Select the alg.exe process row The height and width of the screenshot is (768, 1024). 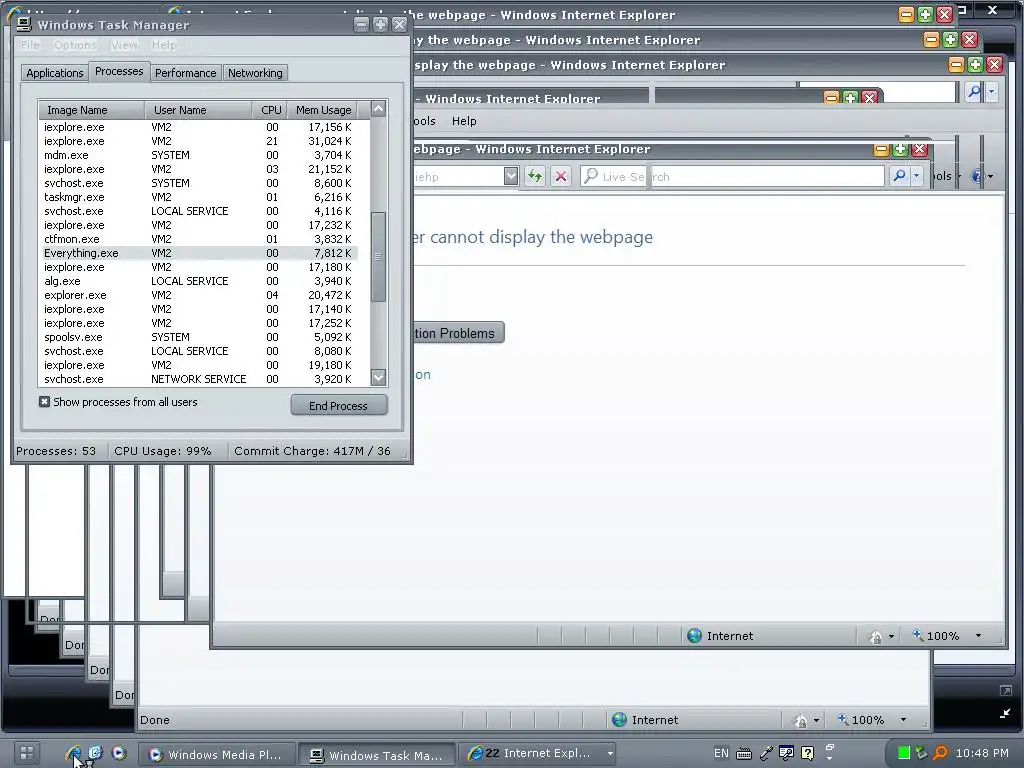click(x=199, y=281)
